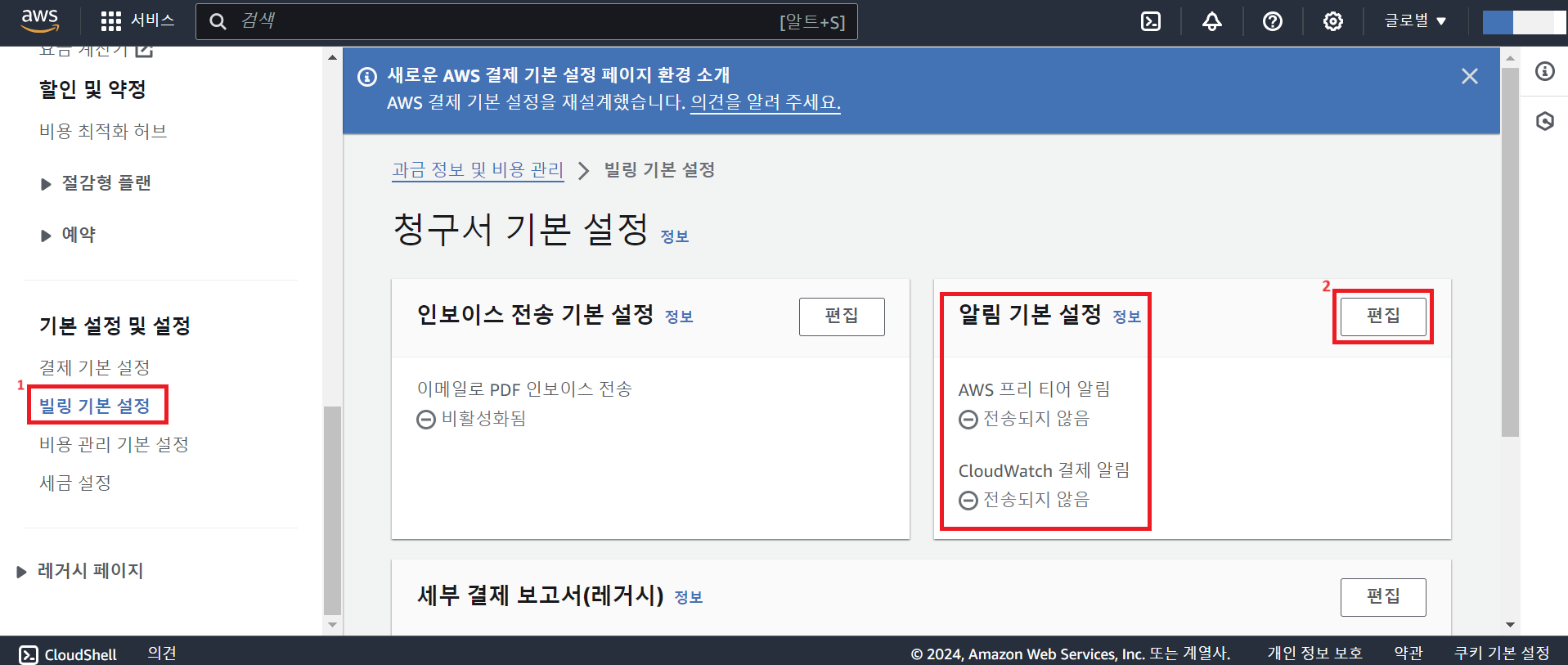Click the 기본 설정 및 설정 sidebar heading
The image size is (1568, 665).
point(115,326)
